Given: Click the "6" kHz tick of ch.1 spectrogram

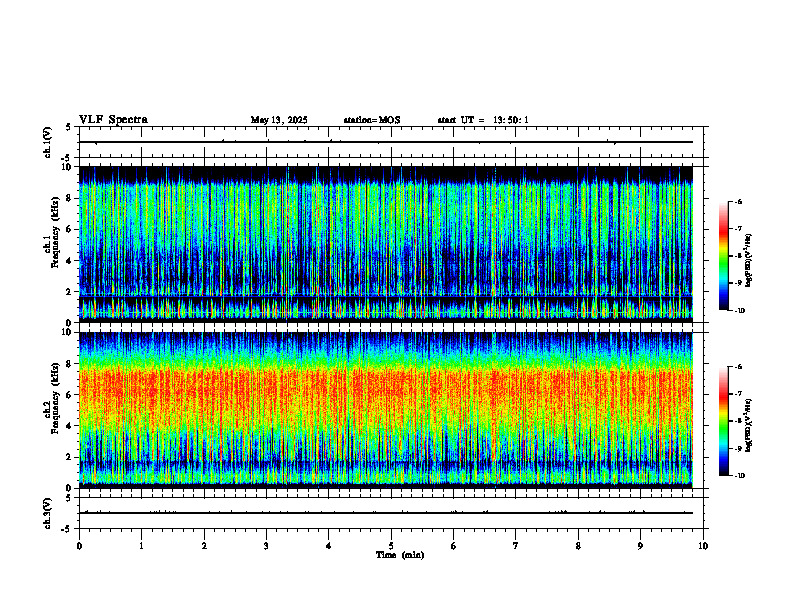Looking at the screenshot, I should 70,229.
